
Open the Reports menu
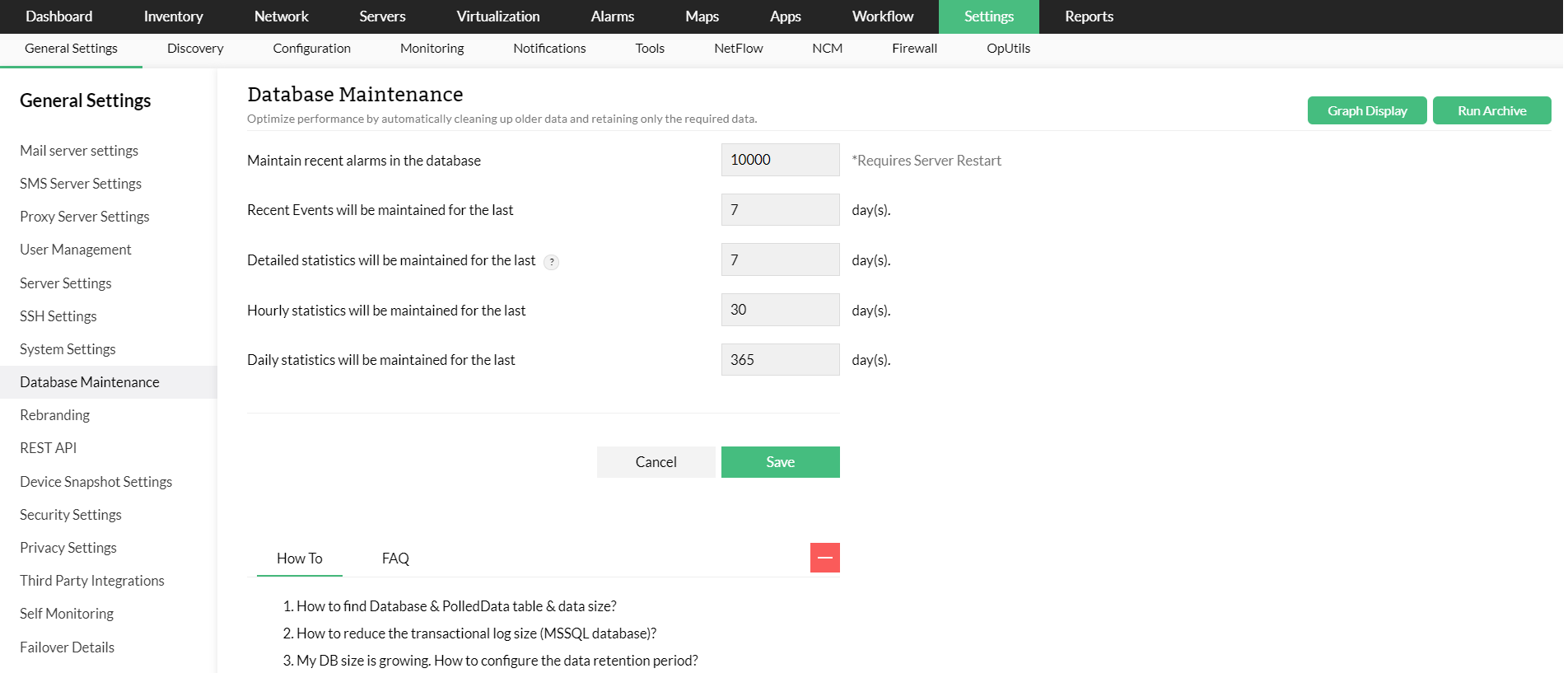click(x=1089, y=16)
